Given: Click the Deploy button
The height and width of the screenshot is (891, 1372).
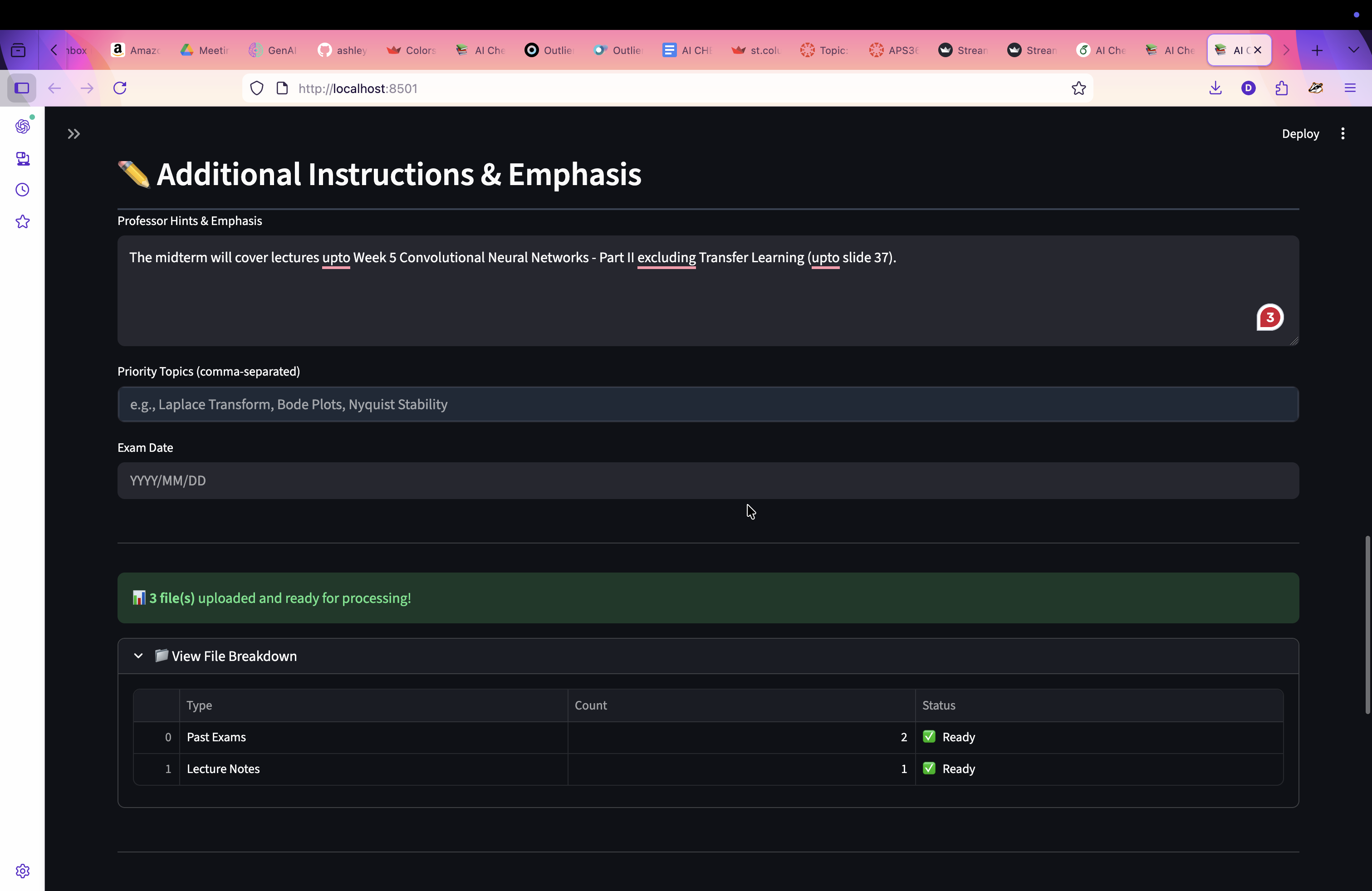Looking at the screenshot, I should (x=1300, y=134).
